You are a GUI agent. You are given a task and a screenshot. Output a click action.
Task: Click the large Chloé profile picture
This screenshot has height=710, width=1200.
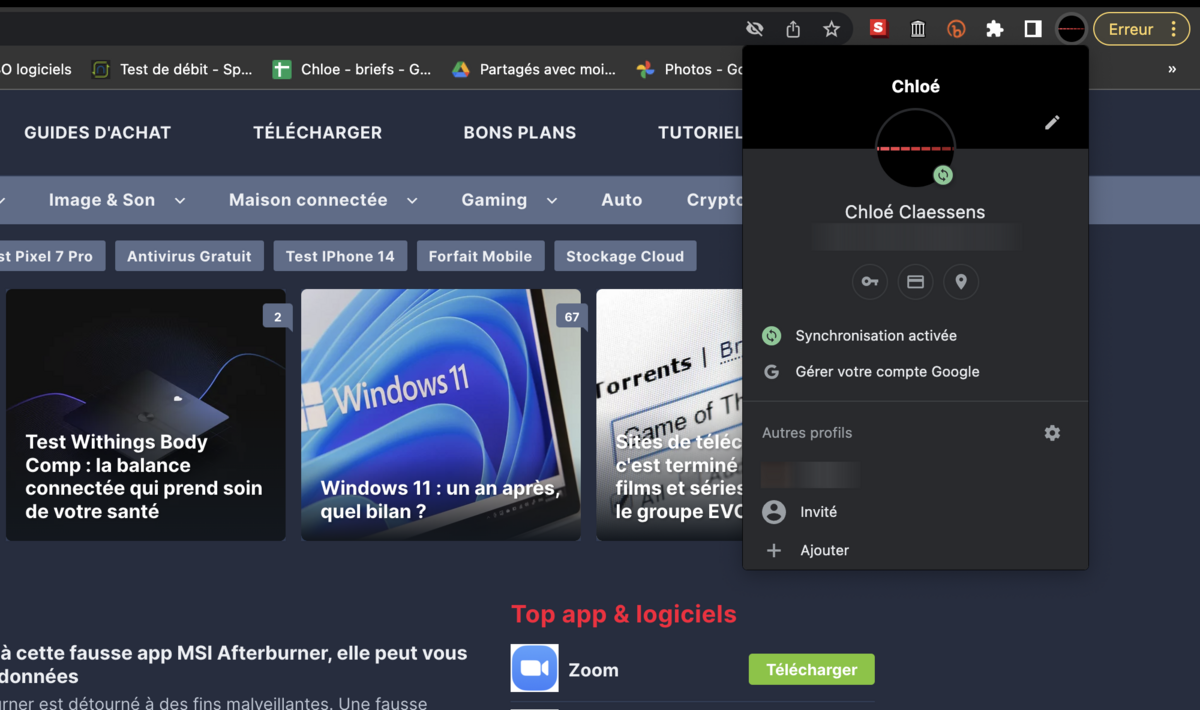click(915, 148)
